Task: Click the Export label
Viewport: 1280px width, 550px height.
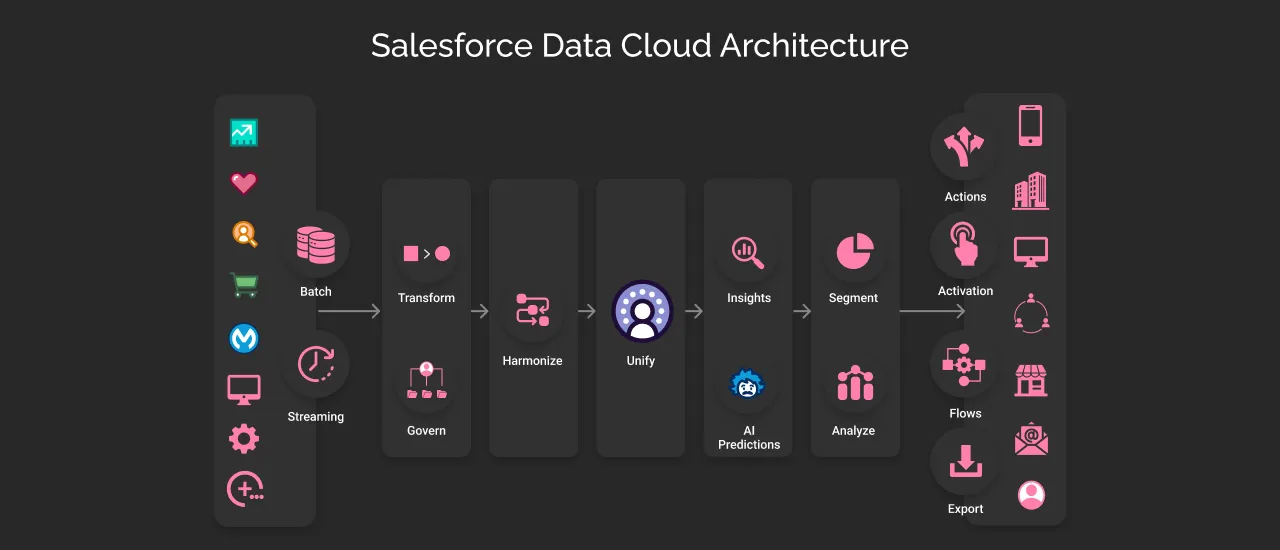Action: 966,509
